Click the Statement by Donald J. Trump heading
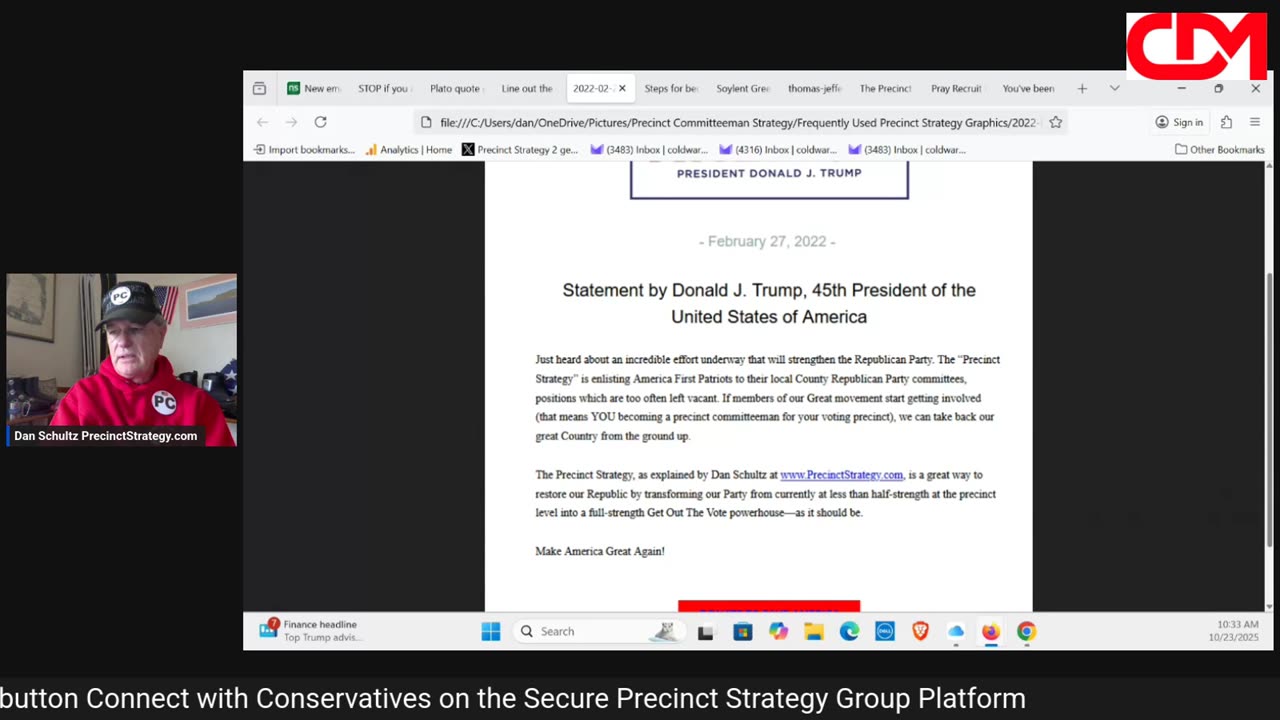 pyautogui.click(x=768, y=303)
